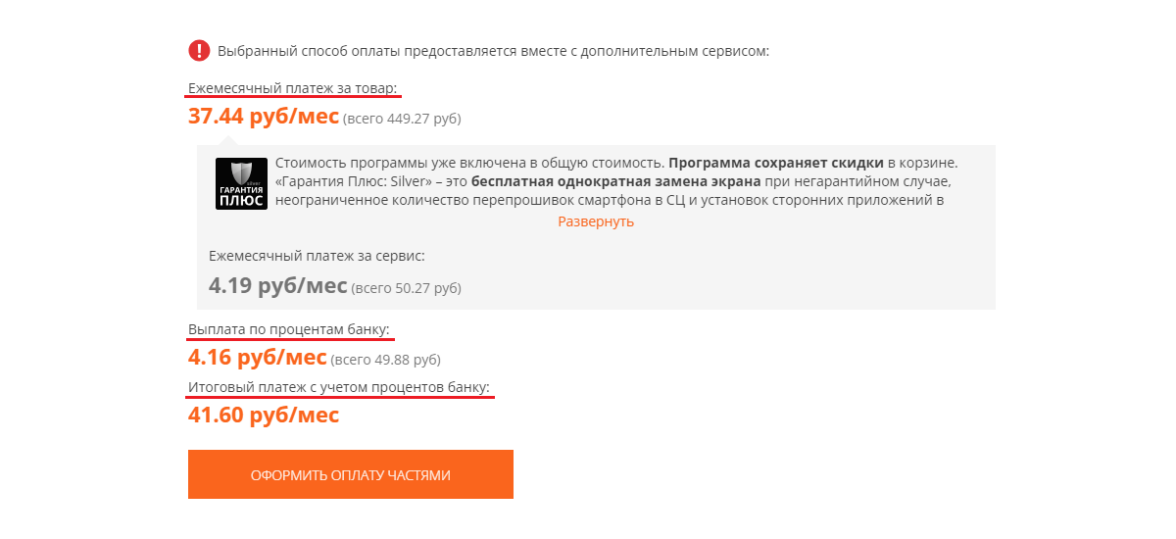This screenshot has width=1176, height=539.
Task: Click the всего 50.27 руб service total
Action: [406, 288]
